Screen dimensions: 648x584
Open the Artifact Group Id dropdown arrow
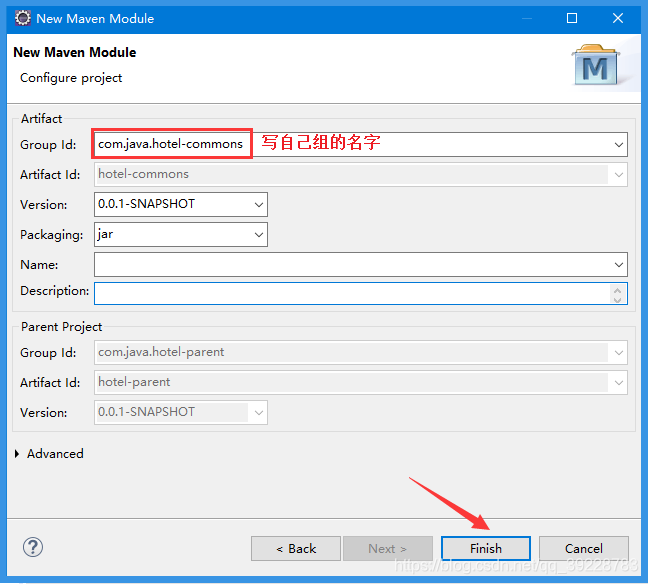point(619,145)
